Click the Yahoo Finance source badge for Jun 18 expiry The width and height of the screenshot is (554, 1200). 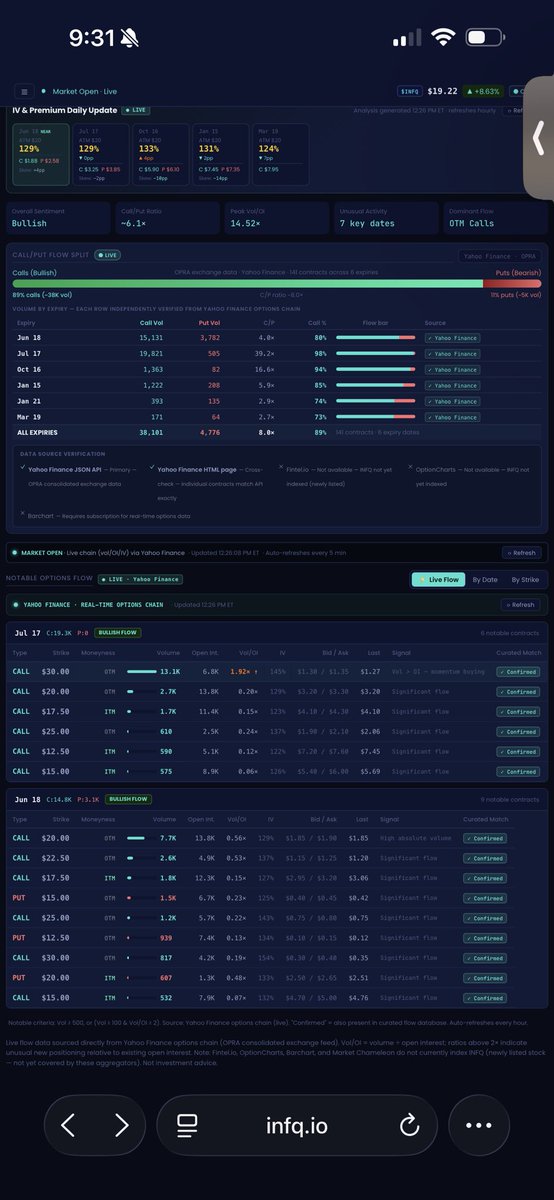point(451,338)
